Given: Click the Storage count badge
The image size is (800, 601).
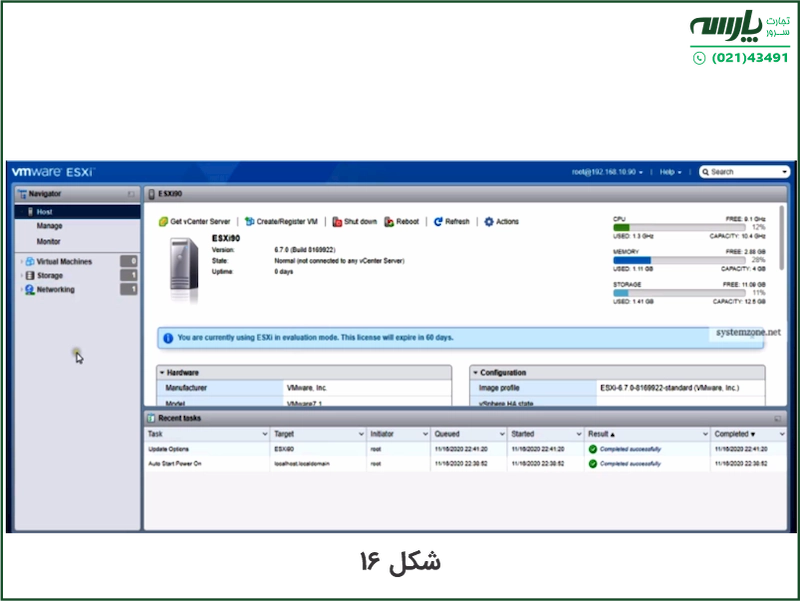Looking at the screenshot, I should click(x=129, y=276).
